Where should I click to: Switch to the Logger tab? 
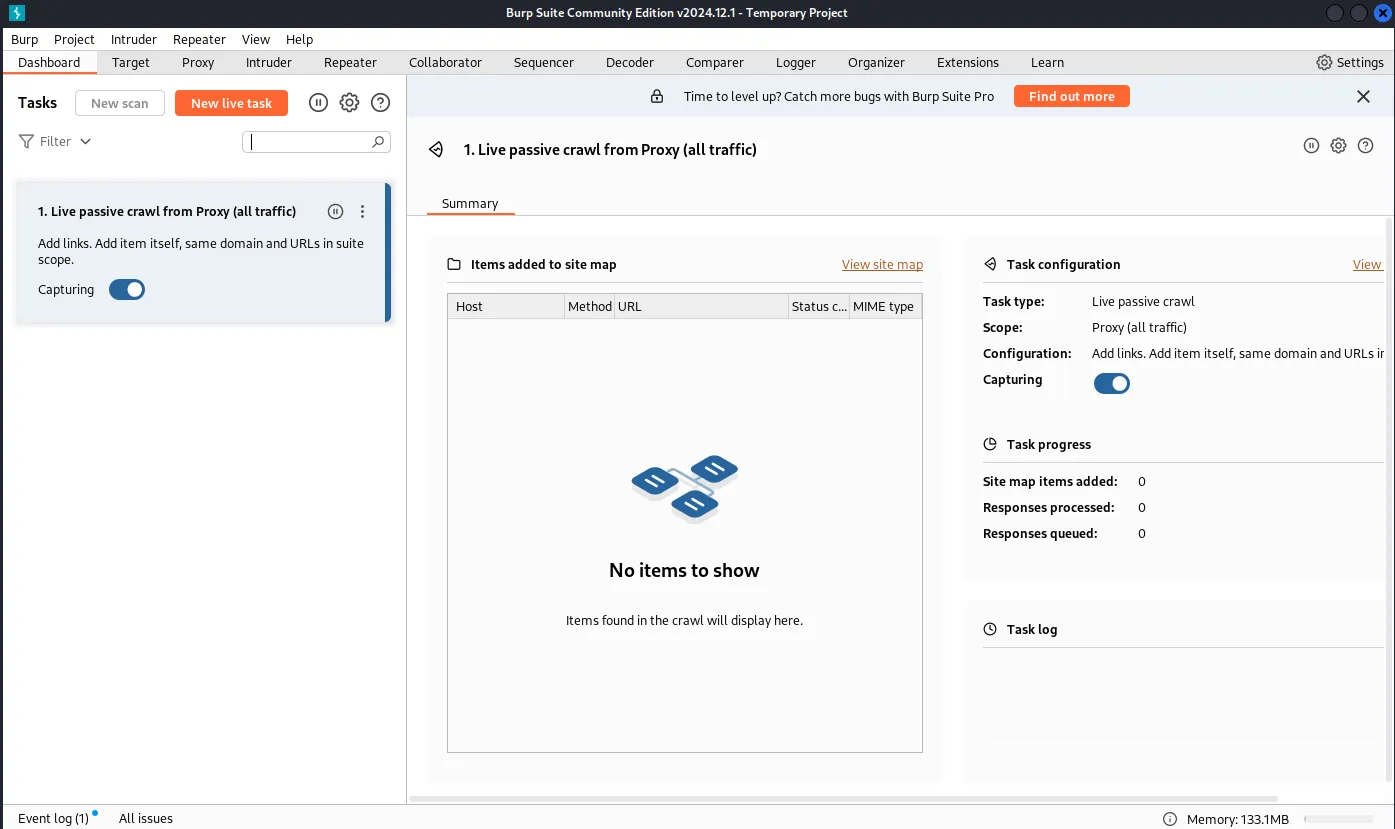(x=796, y=62)
